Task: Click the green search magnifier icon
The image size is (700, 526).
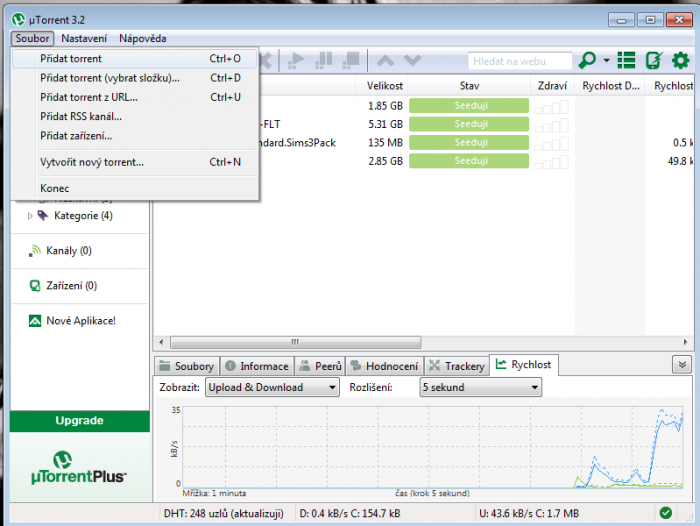Action: click(588, 61)
